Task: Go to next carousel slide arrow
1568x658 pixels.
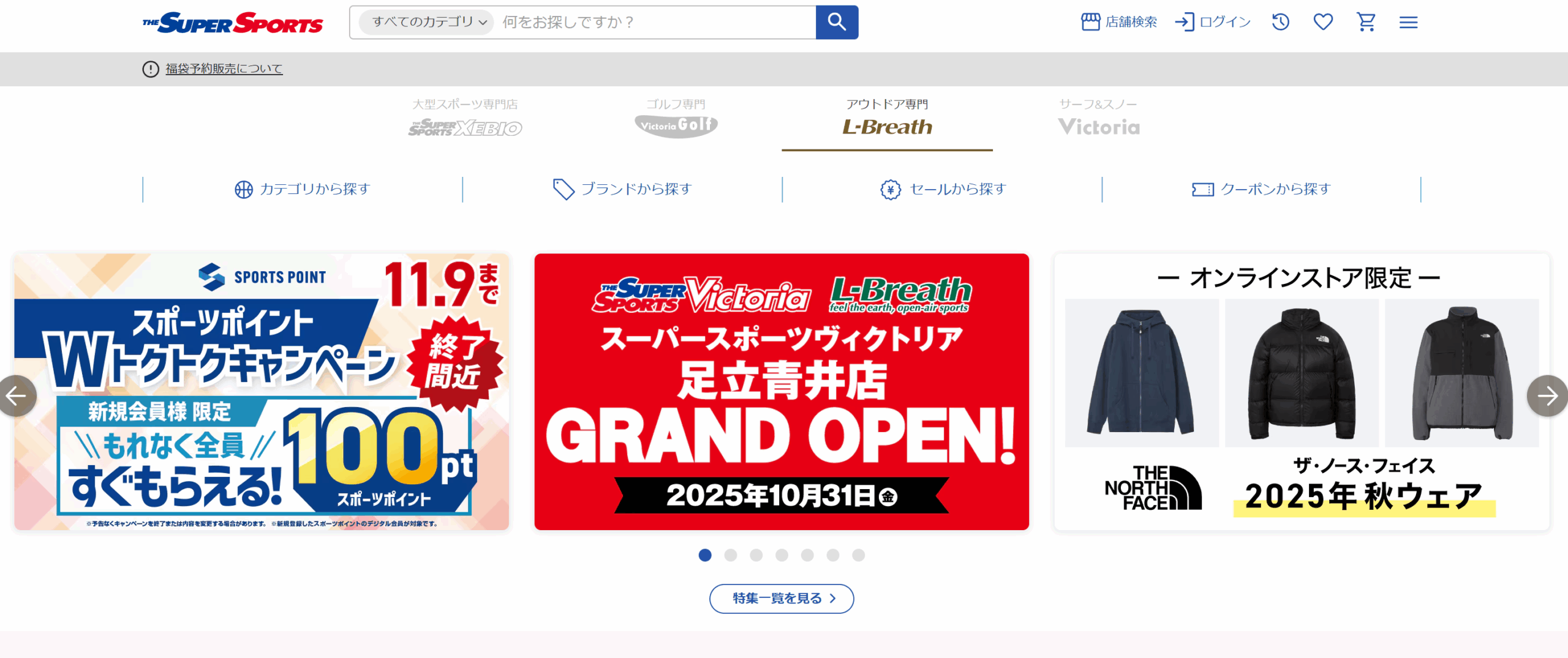Action: click(1547, 396)
